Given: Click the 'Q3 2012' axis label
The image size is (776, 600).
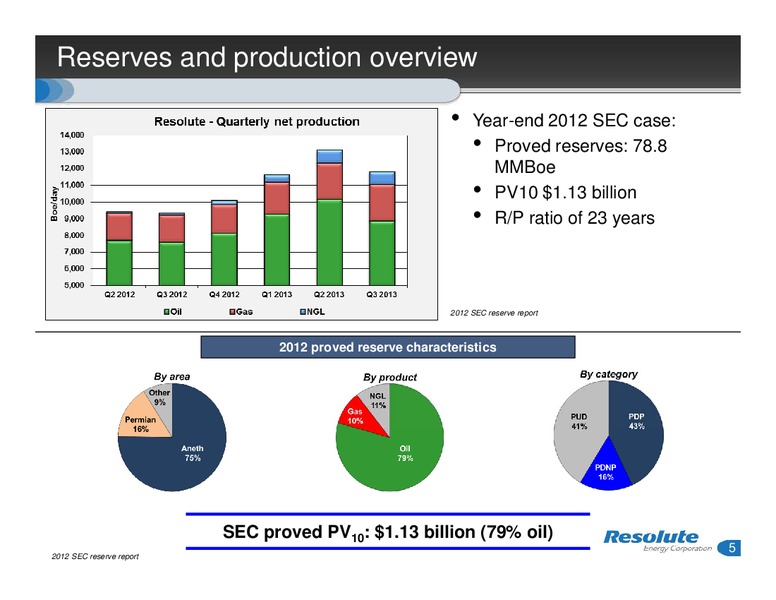Looking at the screenshot, I should 172,295.
